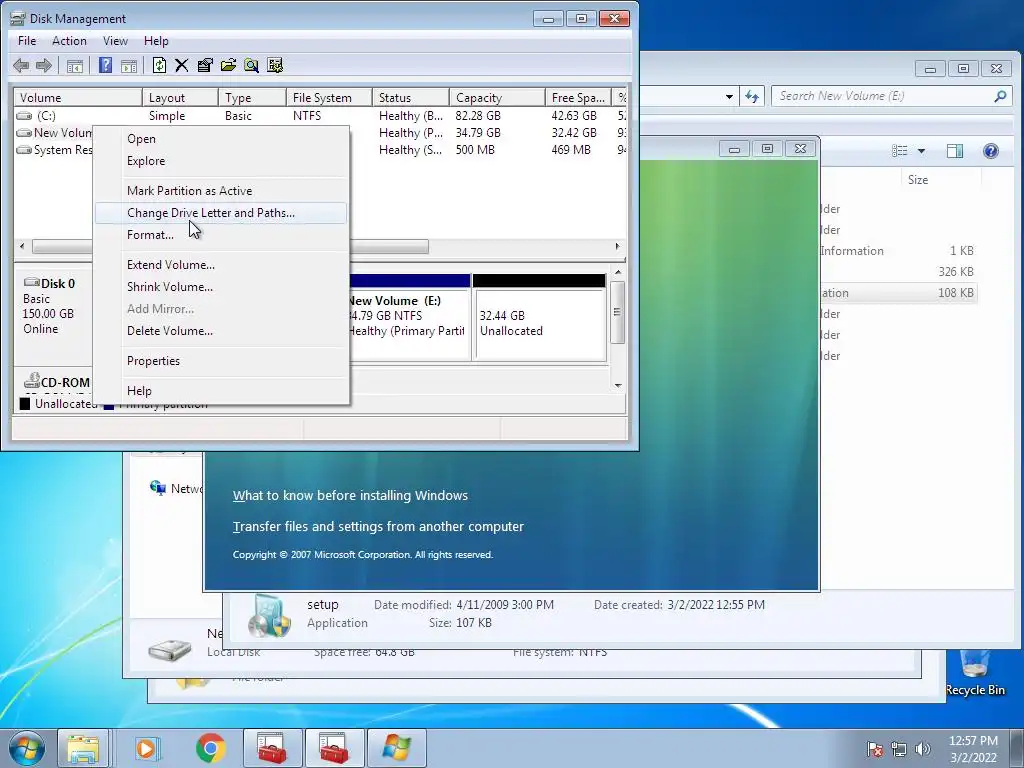Click Help at bottom of context menu
Screen dimensions: 1024x768
[221, 391]
